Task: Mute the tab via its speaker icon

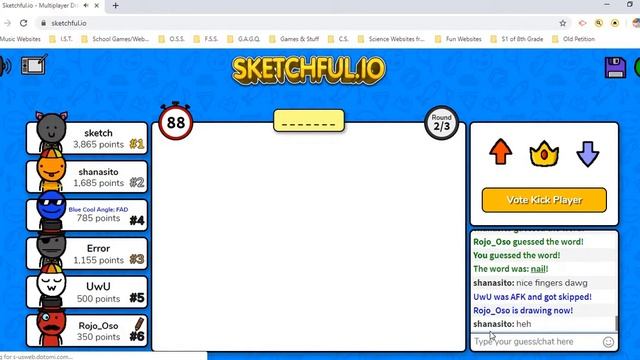Action: (86, 6)
